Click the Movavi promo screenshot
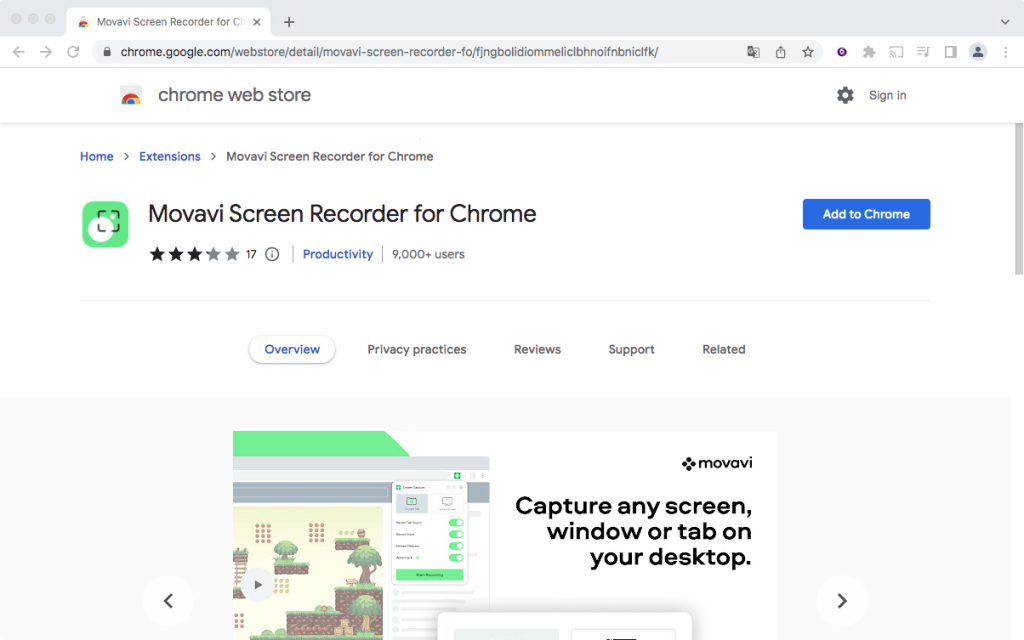This screenshot has width=1024, height=640. pyautogui.click(x=505, y=536)
